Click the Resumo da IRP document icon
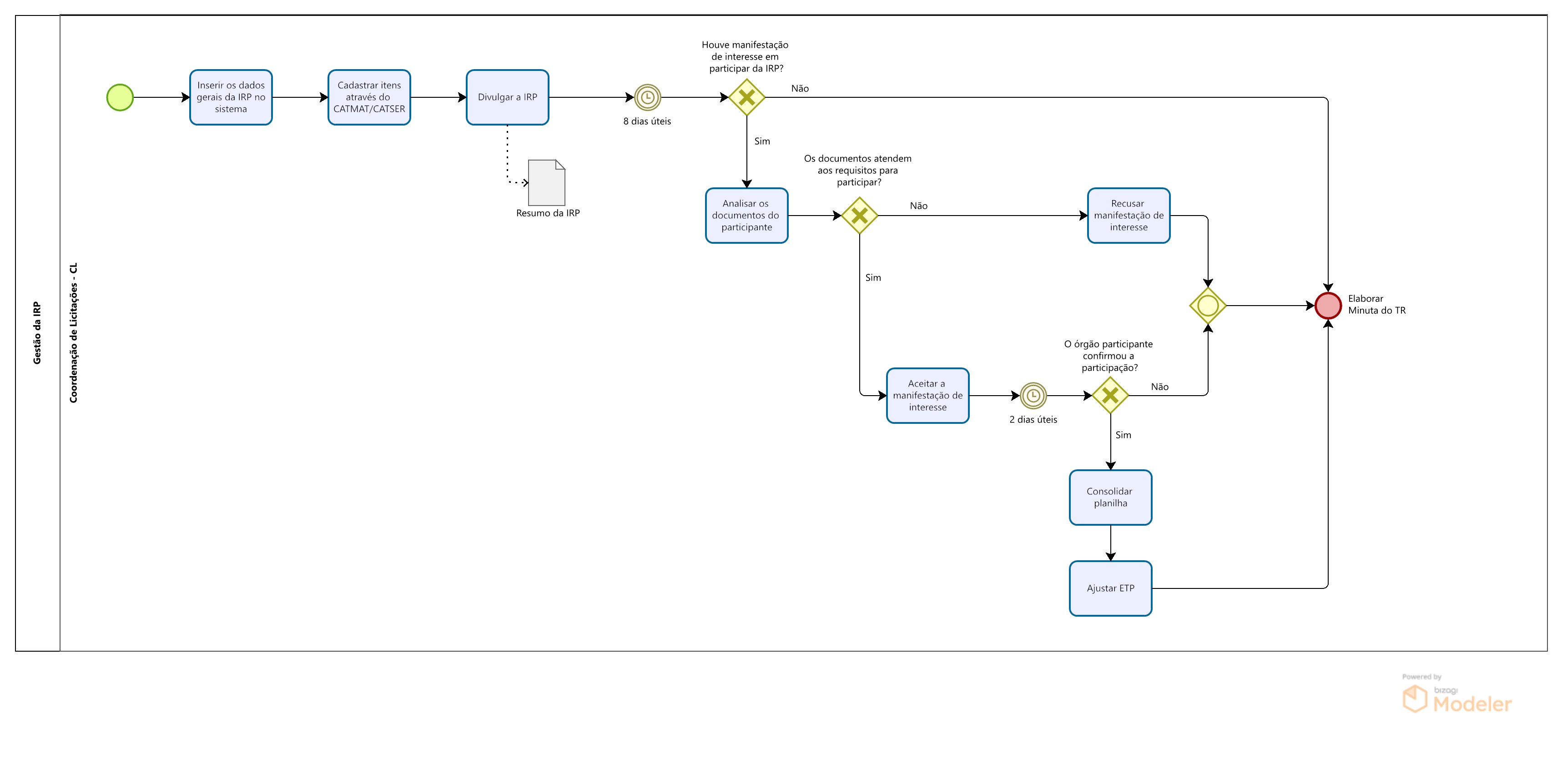Viewport: 1562px width, 784px height. pos(546,183)
